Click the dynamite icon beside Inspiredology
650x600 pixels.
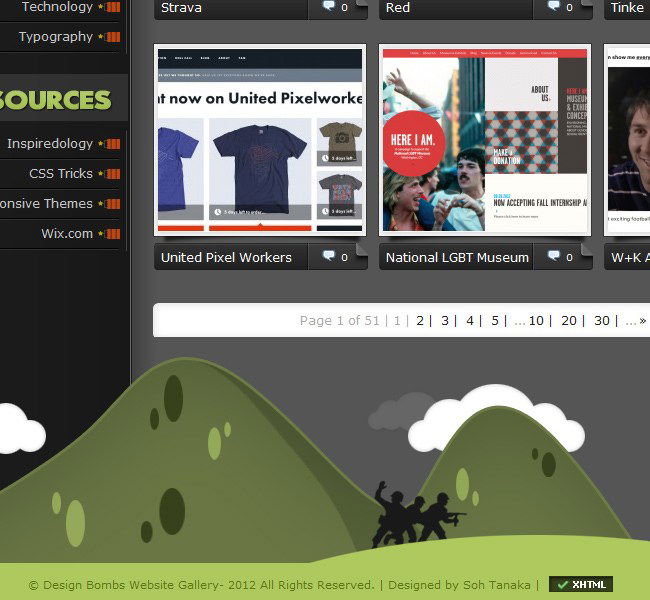point(109,144)
